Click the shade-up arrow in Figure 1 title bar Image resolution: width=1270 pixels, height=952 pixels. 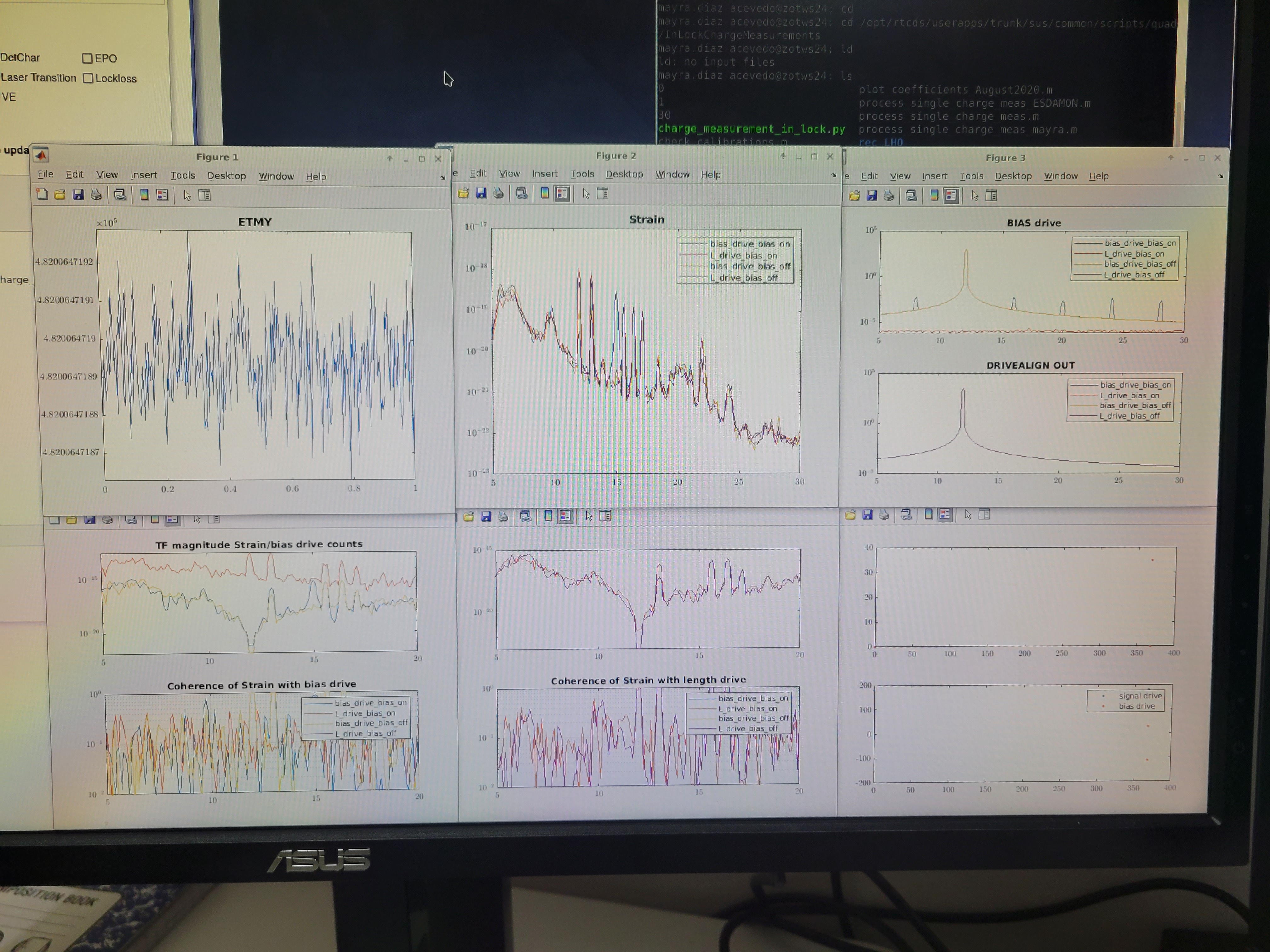pyautogui.click(x=389, y=158)
